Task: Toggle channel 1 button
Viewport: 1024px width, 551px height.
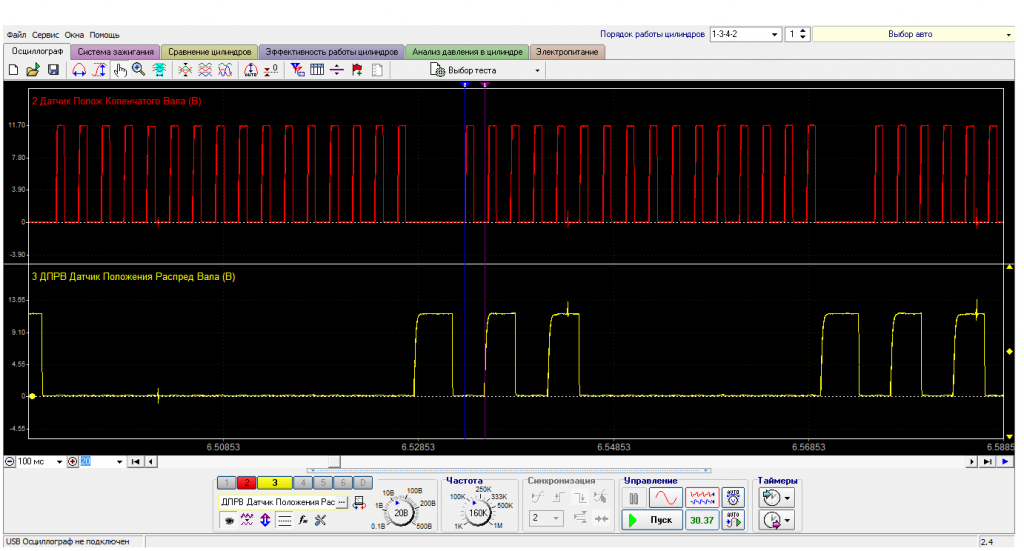Action: click(x=227, y=483)
